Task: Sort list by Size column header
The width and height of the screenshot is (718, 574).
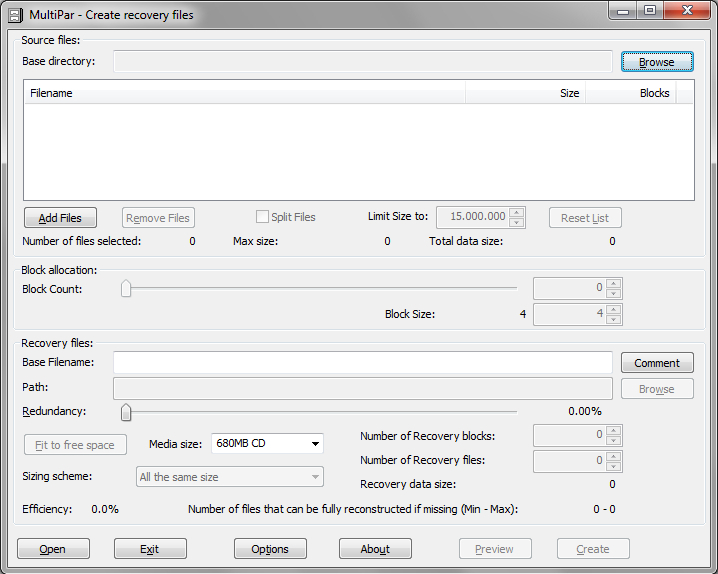Action: pyautogui.click(x=525, y=93)
